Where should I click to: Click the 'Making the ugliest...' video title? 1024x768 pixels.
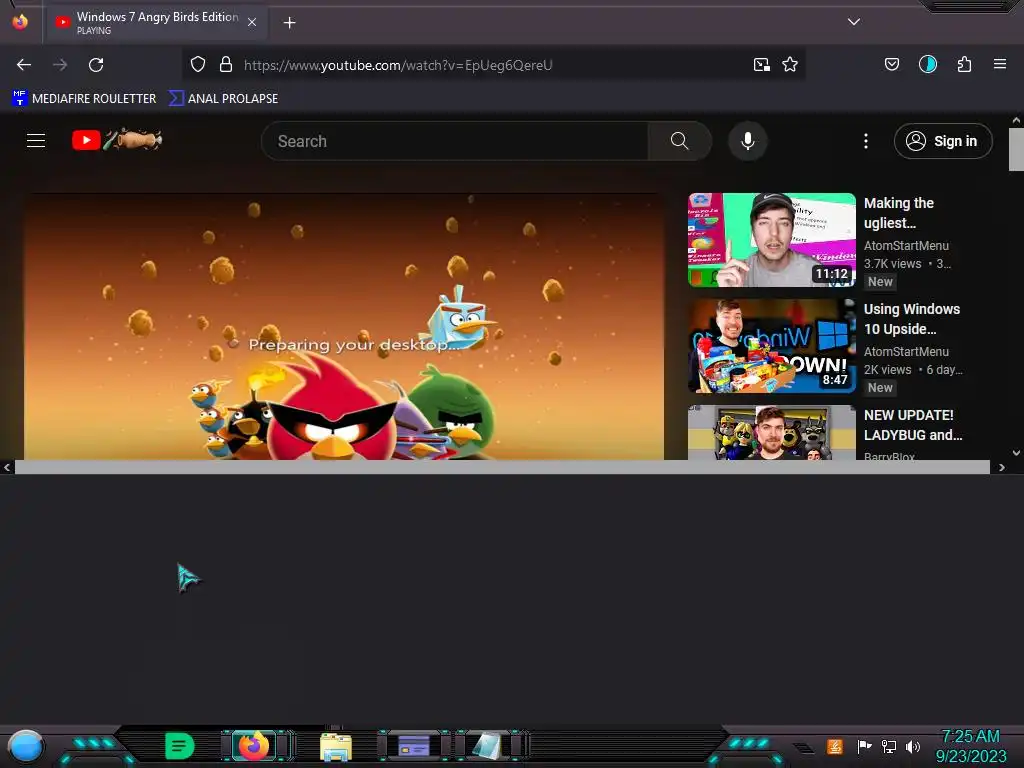[899, 213]
